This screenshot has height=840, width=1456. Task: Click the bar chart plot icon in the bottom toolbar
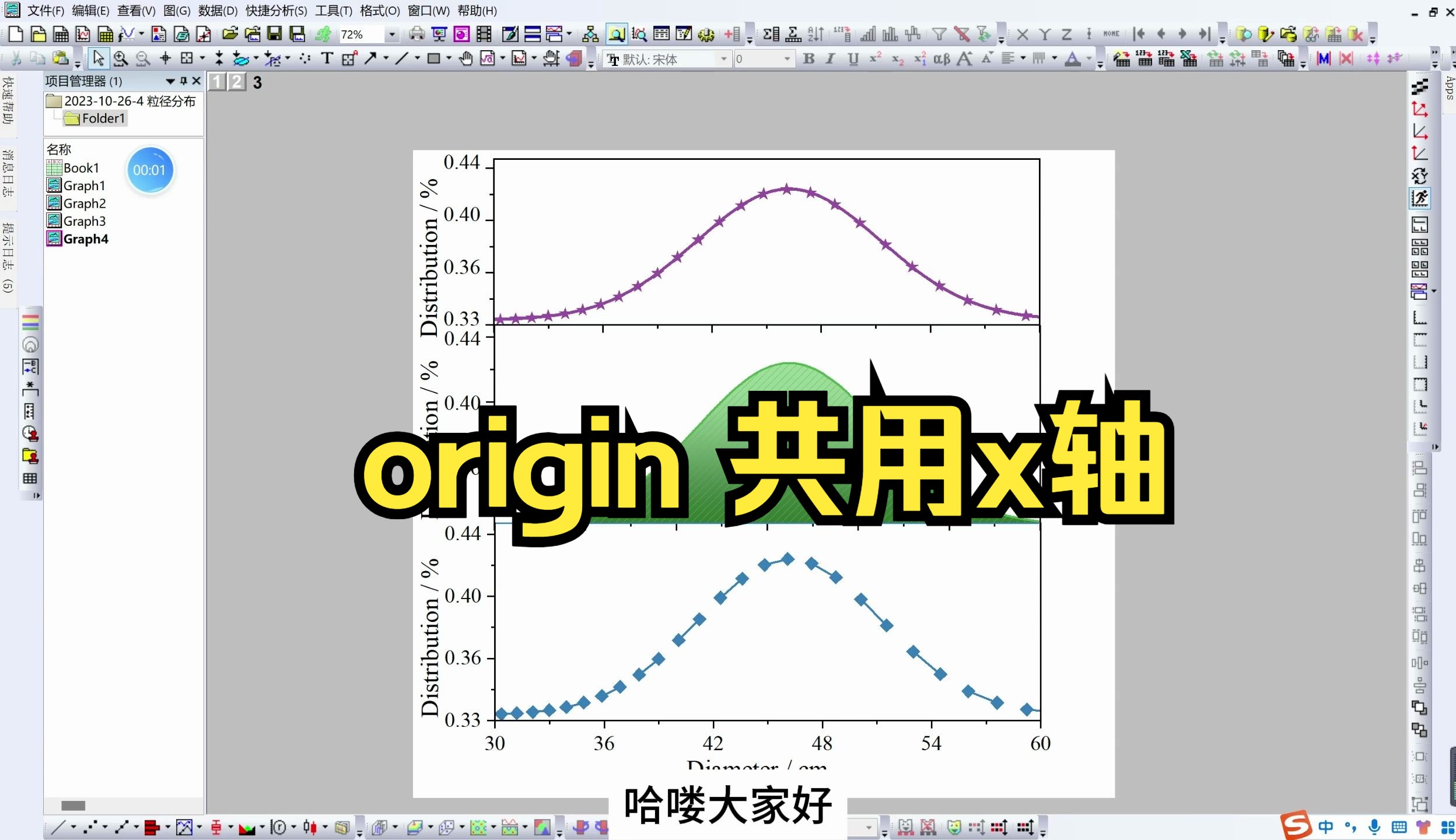point(152,827)
